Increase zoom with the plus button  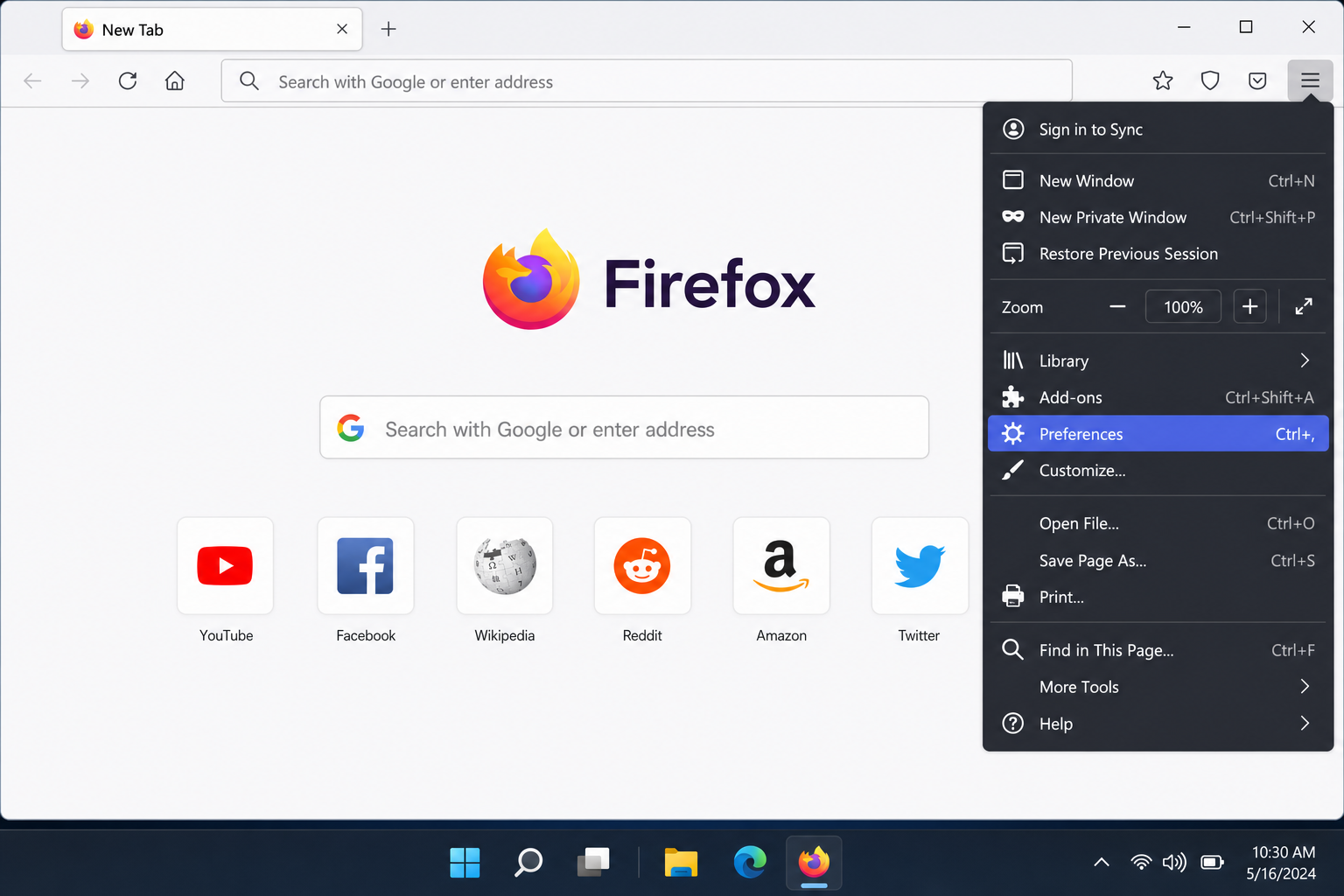(1249, 306)
